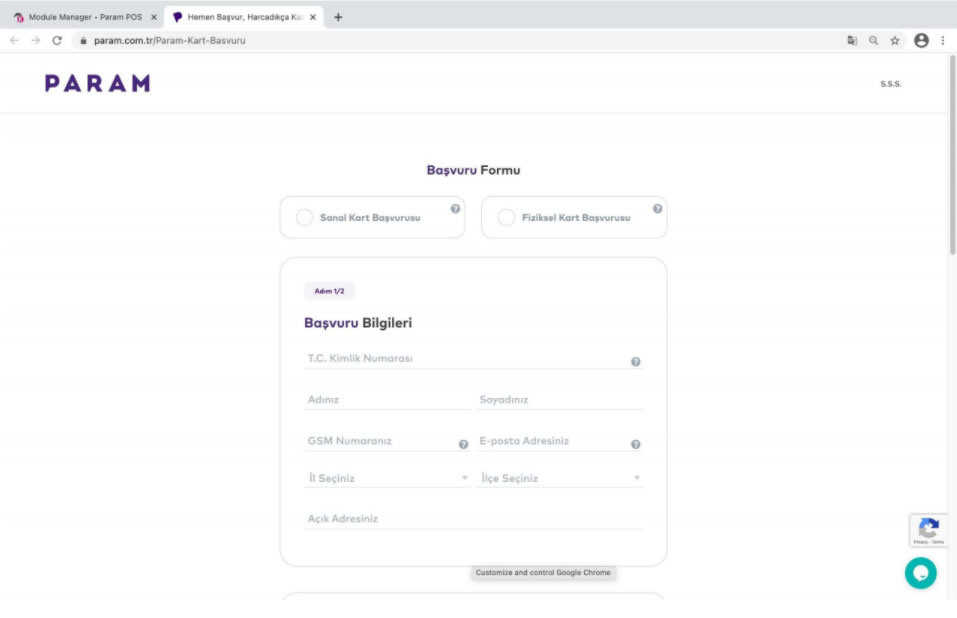This screenshot has height=618, width=957.
Task: Click the page vertical scrollbar
Action: (x=952, y=156)
